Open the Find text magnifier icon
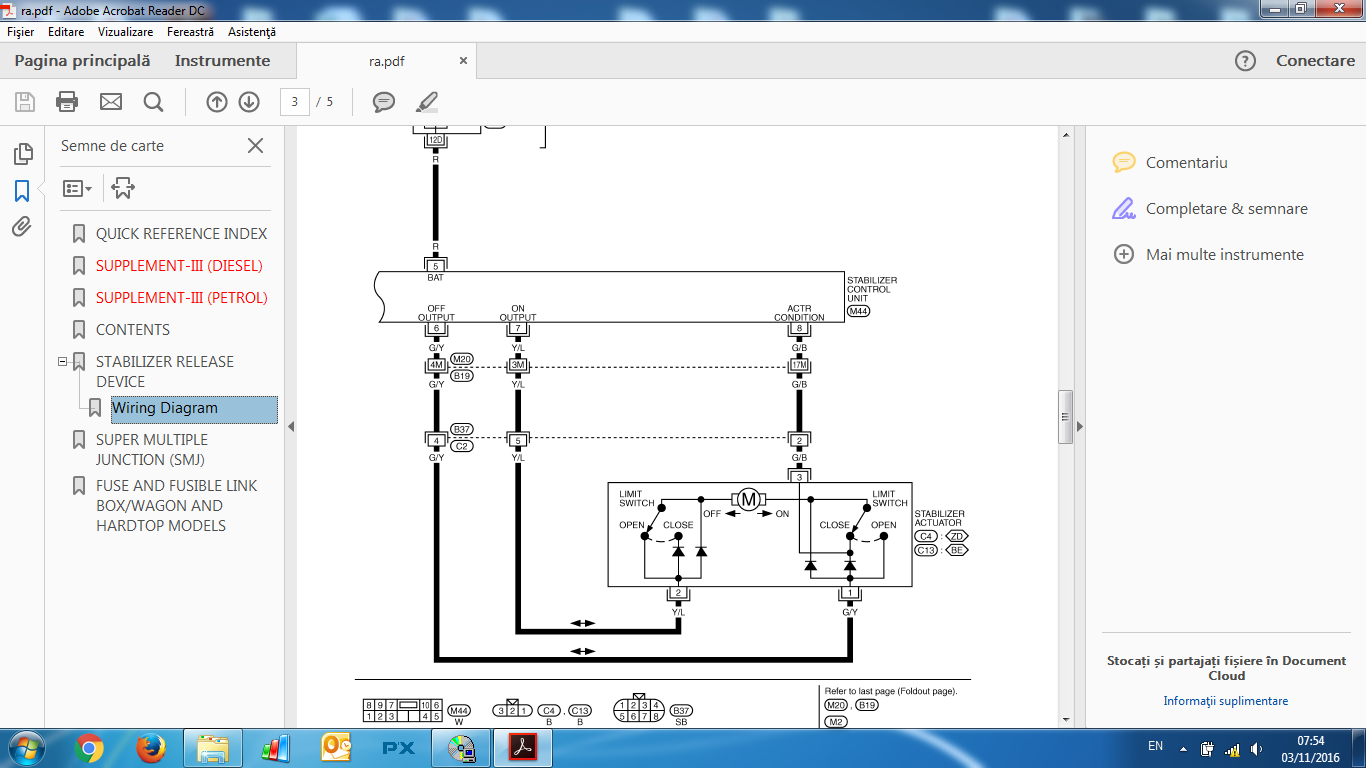The image size is (1366, 768). 153,101
